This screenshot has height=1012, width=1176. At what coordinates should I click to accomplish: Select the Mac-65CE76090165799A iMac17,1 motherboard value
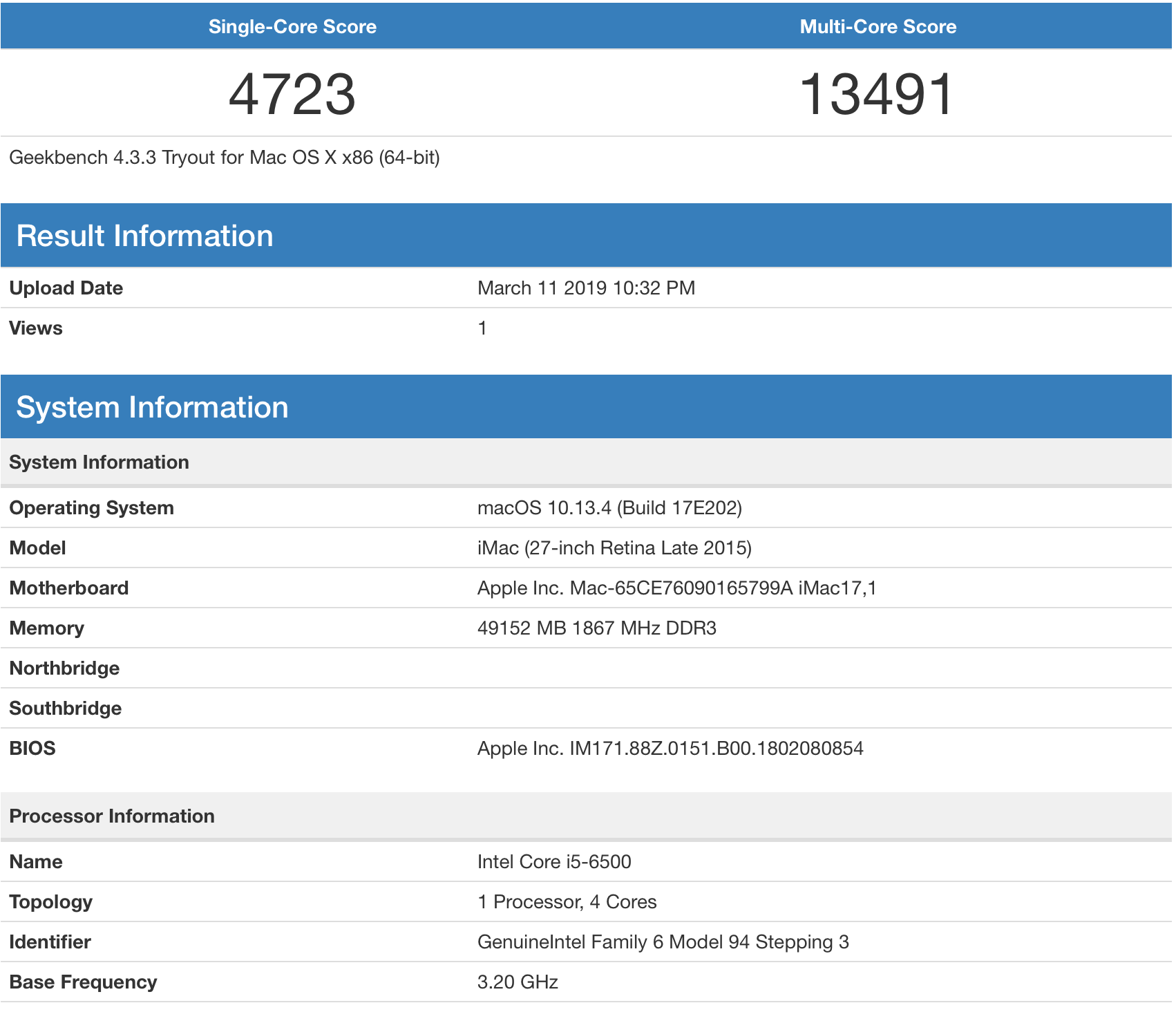pos(677,588)
